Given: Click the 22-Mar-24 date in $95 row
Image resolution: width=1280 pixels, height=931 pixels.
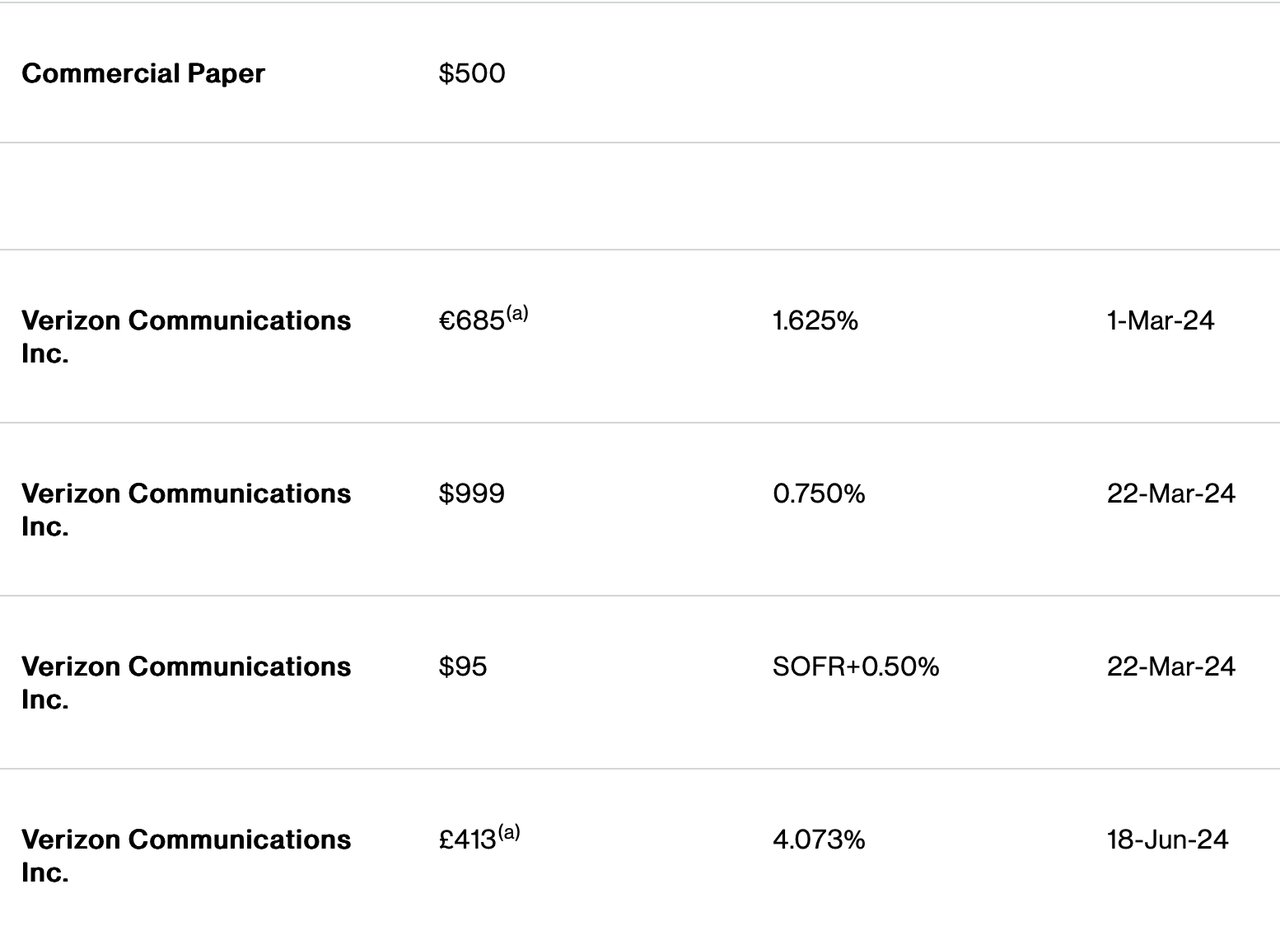Looking at the screenshot, I should click(1171, 667).
